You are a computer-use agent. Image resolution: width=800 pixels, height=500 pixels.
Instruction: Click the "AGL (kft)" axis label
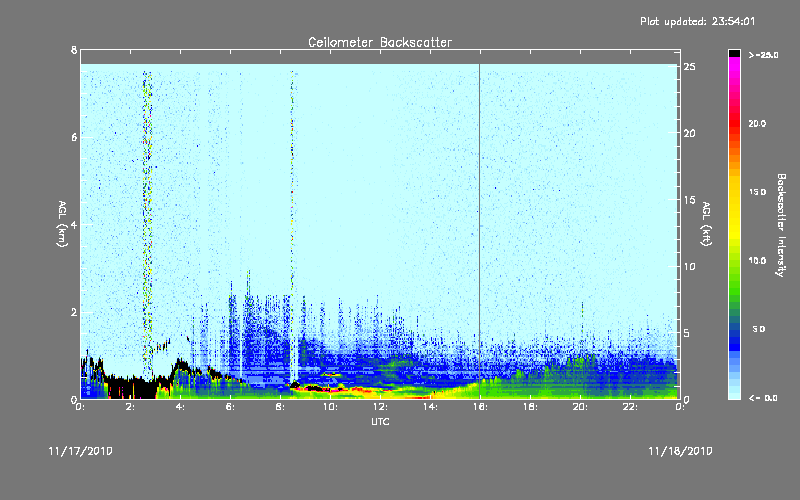point(707,224)
